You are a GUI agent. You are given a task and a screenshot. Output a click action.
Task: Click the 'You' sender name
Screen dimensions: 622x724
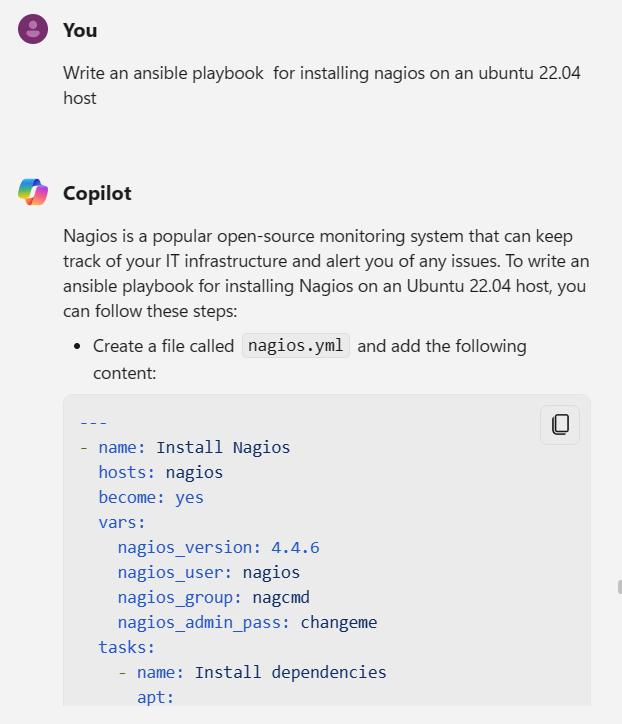tap(80, 30)
